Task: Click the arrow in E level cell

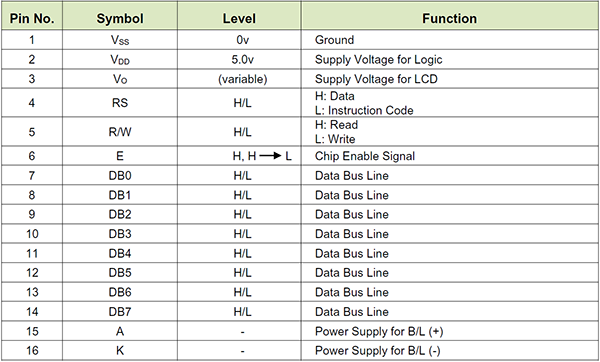Action: (271, 156)
